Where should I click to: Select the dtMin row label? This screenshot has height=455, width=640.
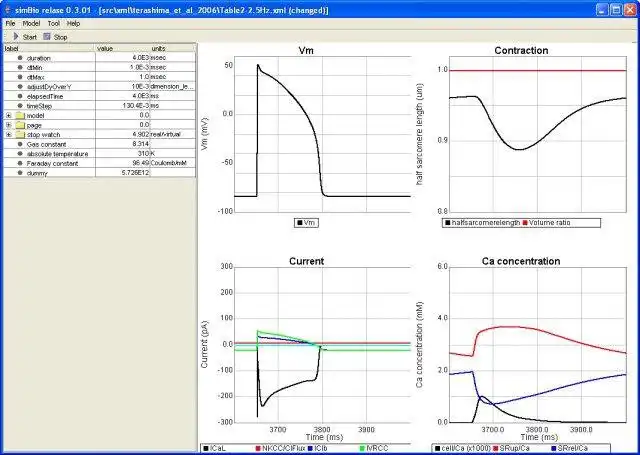tap(35, 68)
